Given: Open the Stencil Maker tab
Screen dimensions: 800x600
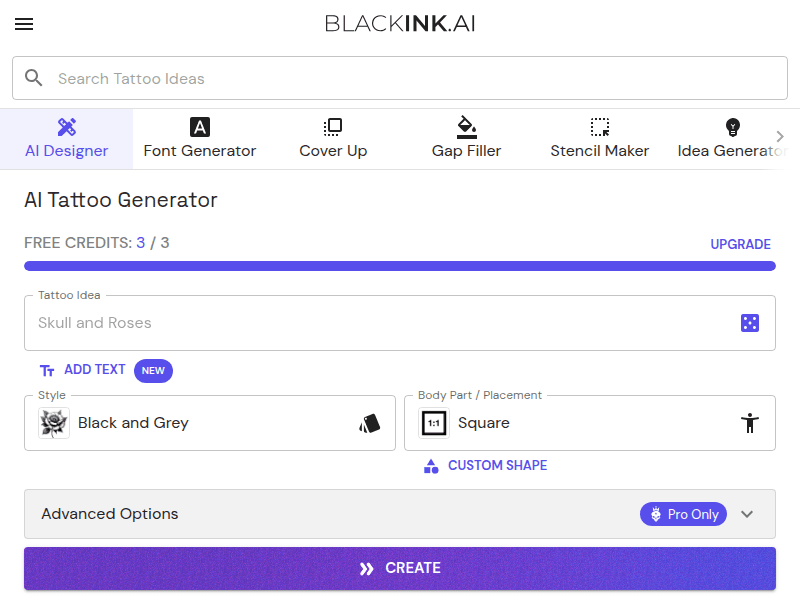Looking at the screenshot, I should pos(599,139).
